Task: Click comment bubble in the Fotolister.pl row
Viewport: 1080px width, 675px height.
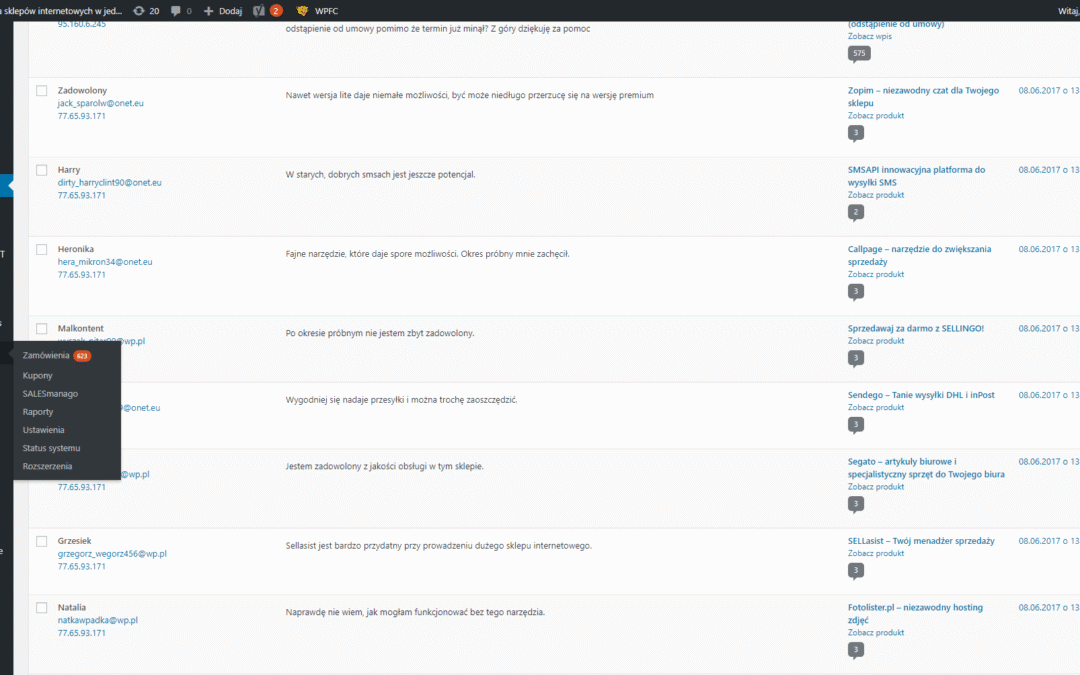Action: click(x=855, y=650)
